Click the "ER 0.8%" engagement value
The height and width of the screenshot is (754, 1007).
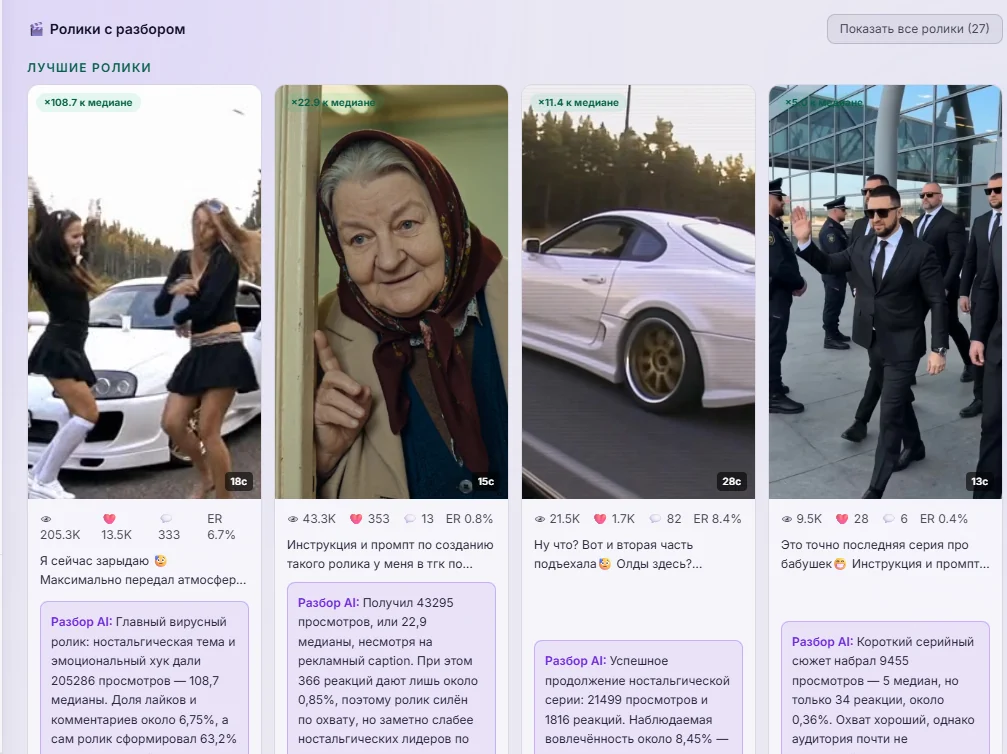[x=469, y=519]
